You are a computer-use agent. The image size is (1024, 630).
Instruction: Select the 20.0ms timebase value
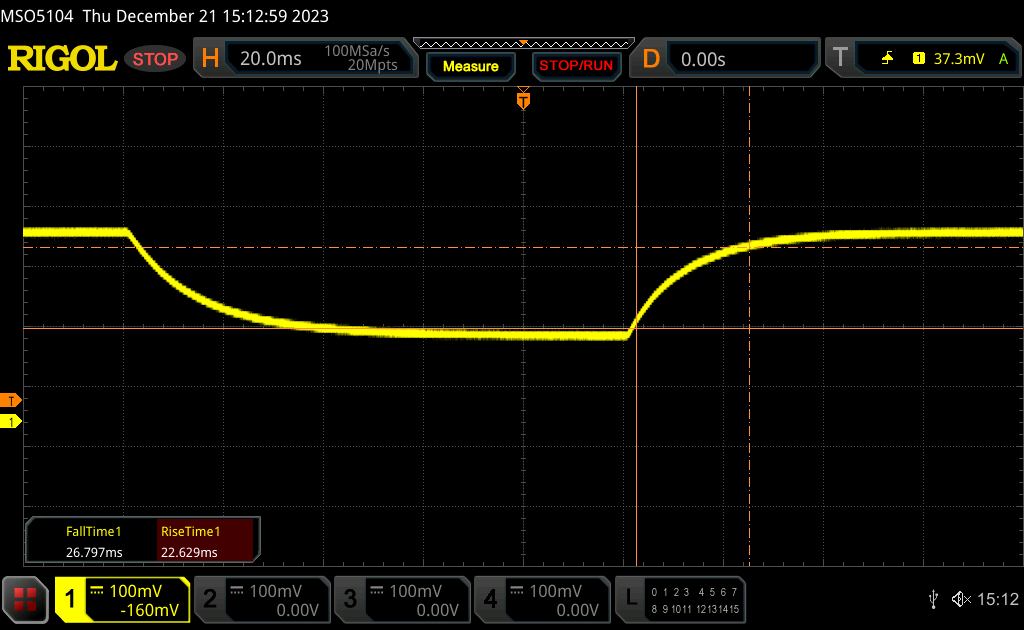point(270,59)
